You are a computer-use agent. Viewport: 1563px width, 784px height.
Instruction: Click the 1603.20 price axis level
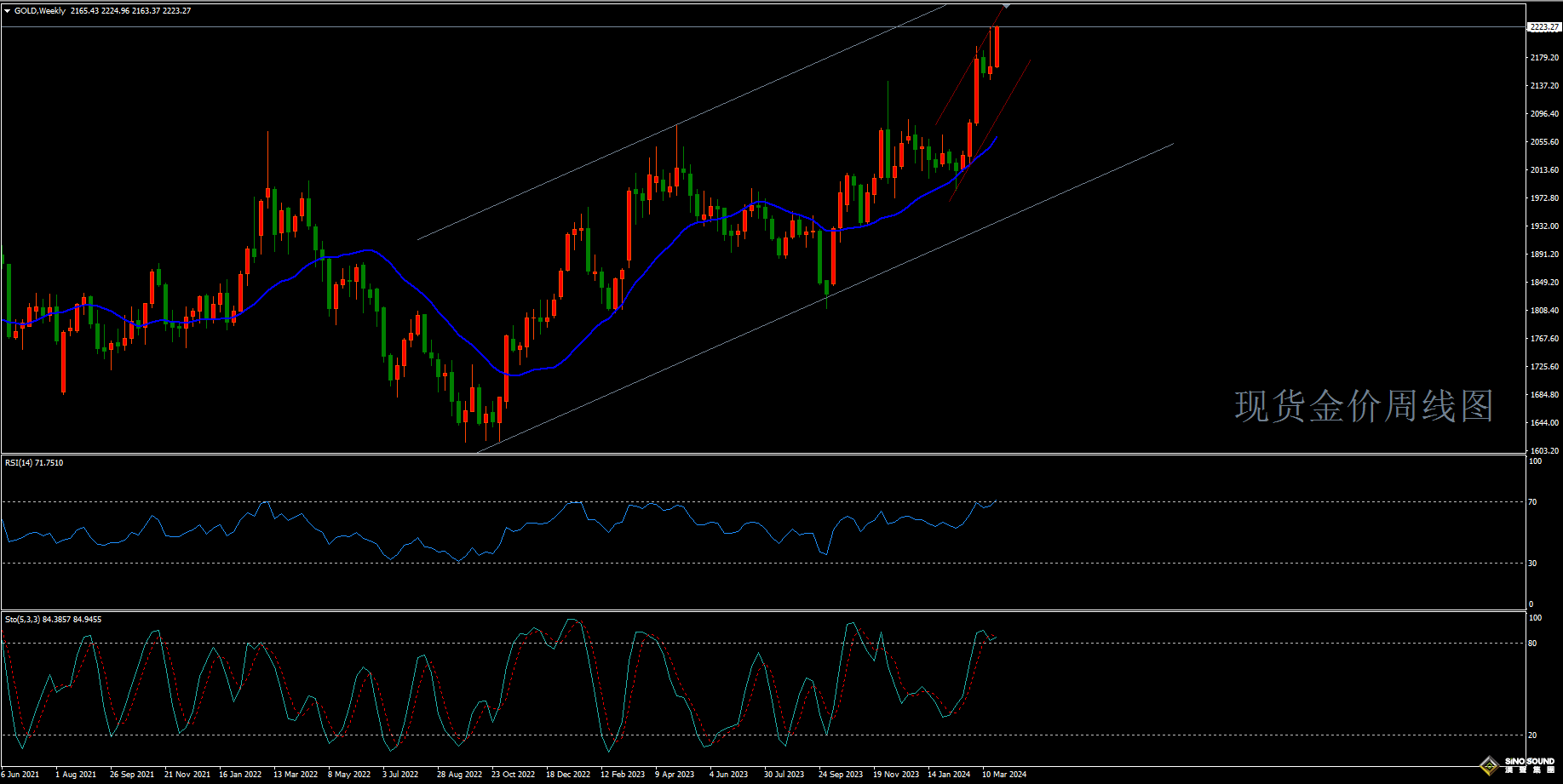1544,451
